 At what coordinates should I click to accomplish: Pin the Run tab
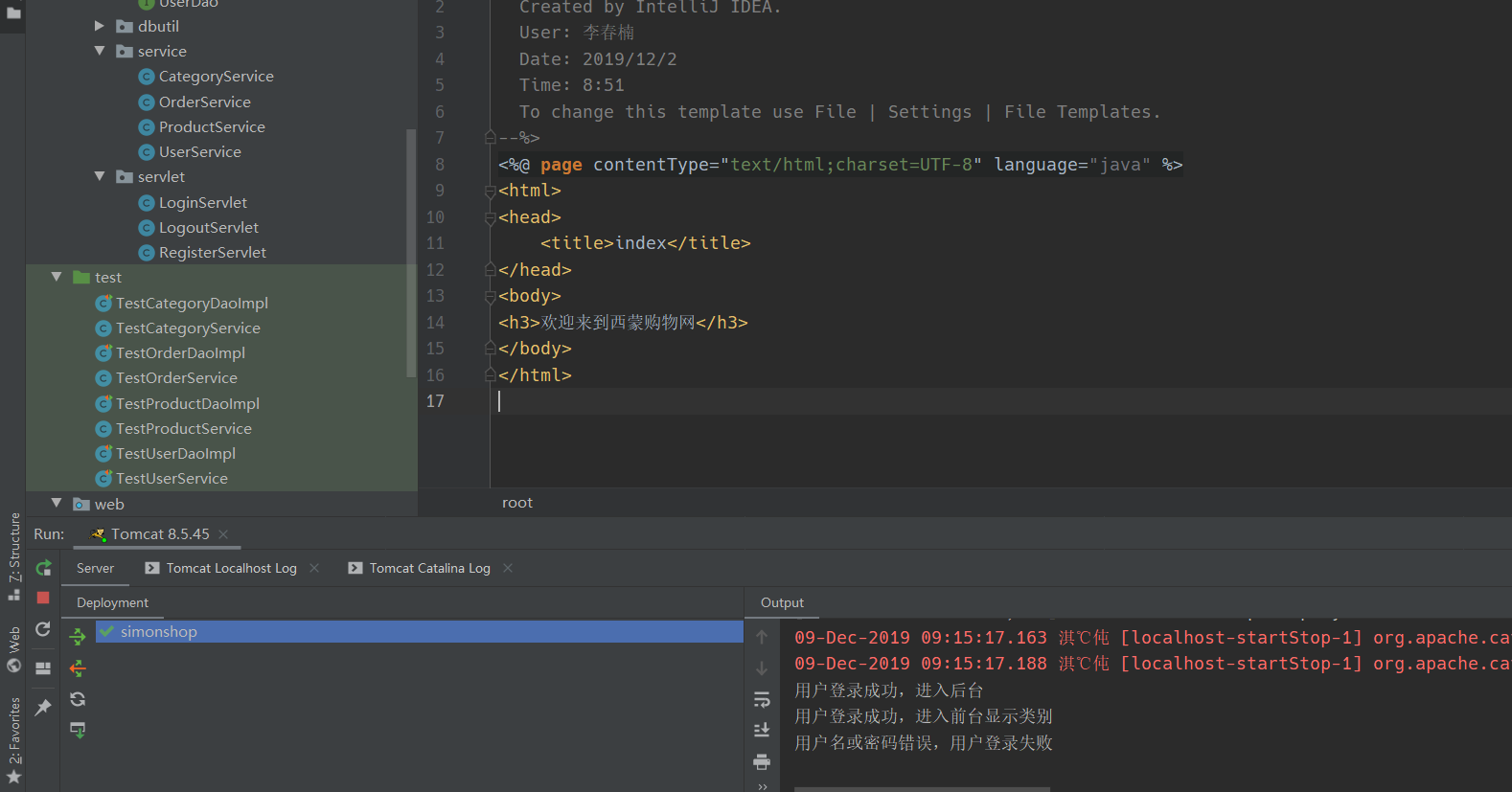click(x=43, y=707)
